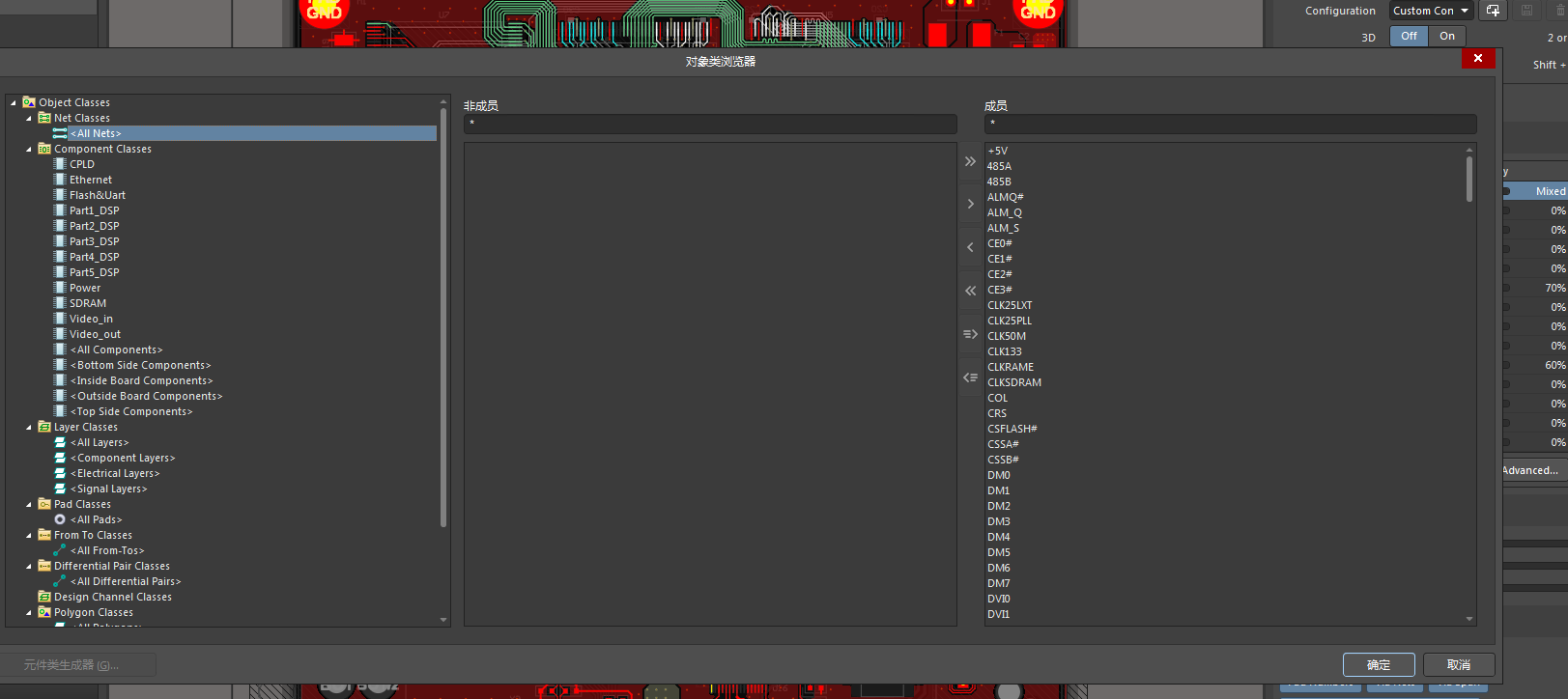This screenshot has height=699, width=1568.
Task: Select the +5V net member
Action: click(x=997, y=151)
